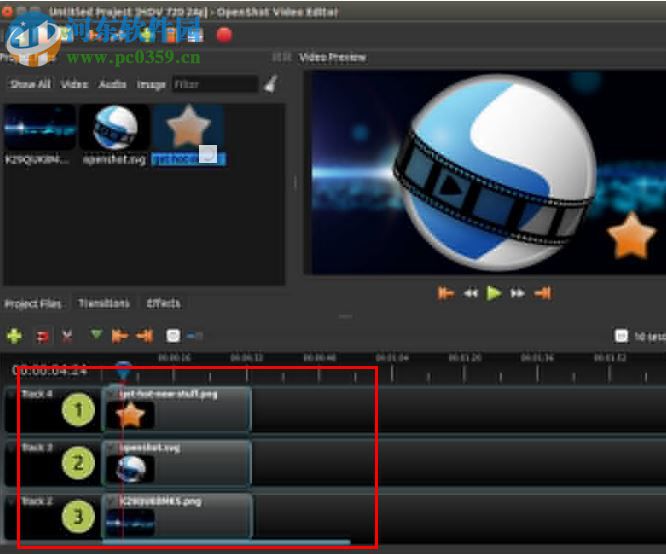The image size is (666, 554).
Task: Select the razor scissors tool
Action: click(67, 336)
